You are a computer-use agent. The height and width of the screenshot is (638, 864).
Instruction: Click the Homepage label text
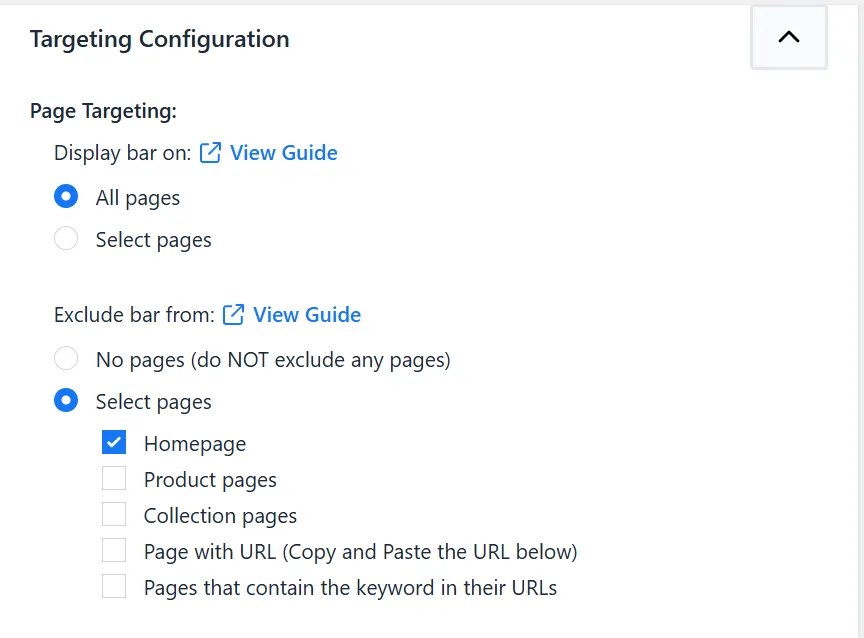coord(195,444)
